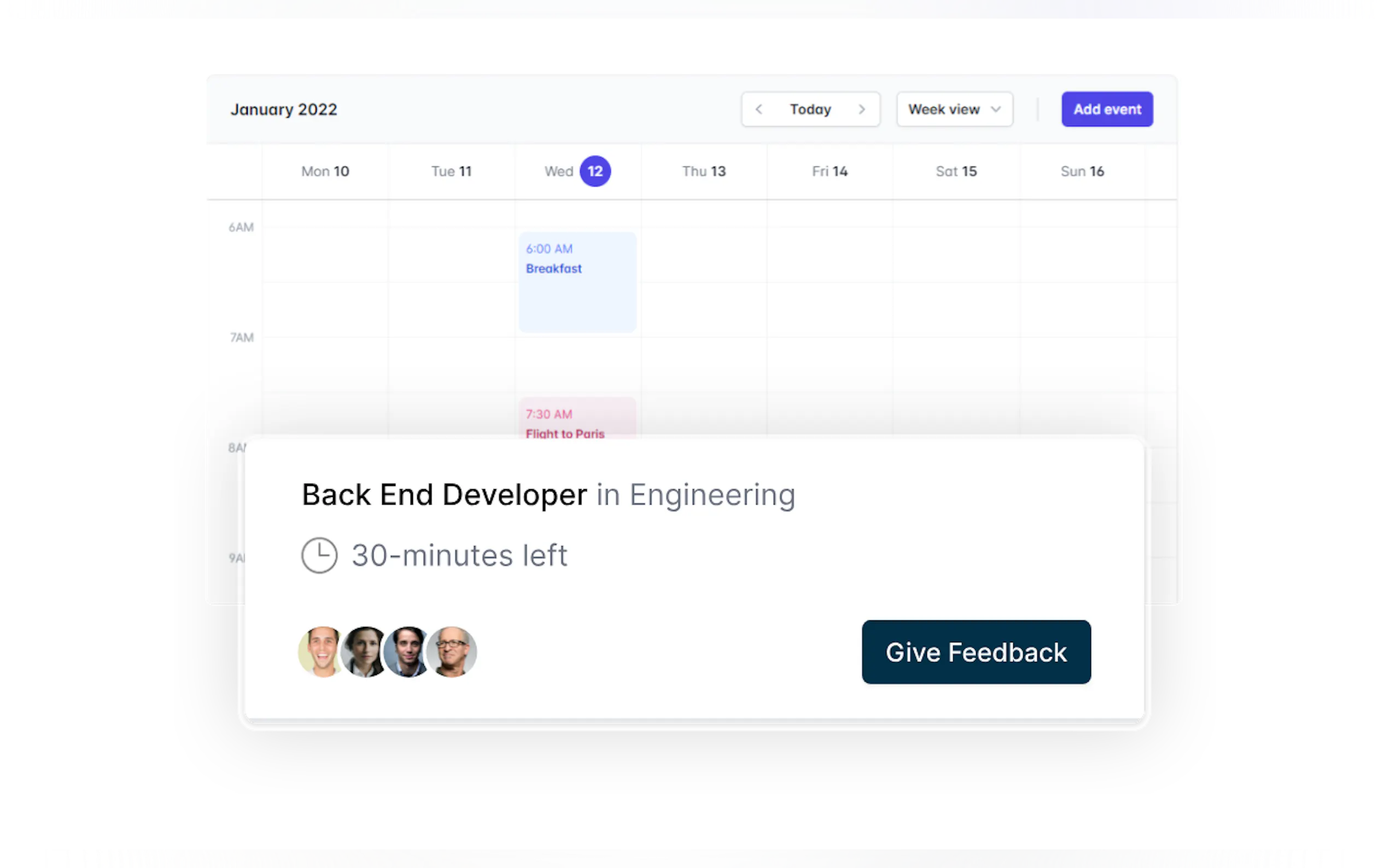Image resolution: width=1389 pixels, height=868 pixels.
Task: Click the previous week arrow
Action: (758, 109)
